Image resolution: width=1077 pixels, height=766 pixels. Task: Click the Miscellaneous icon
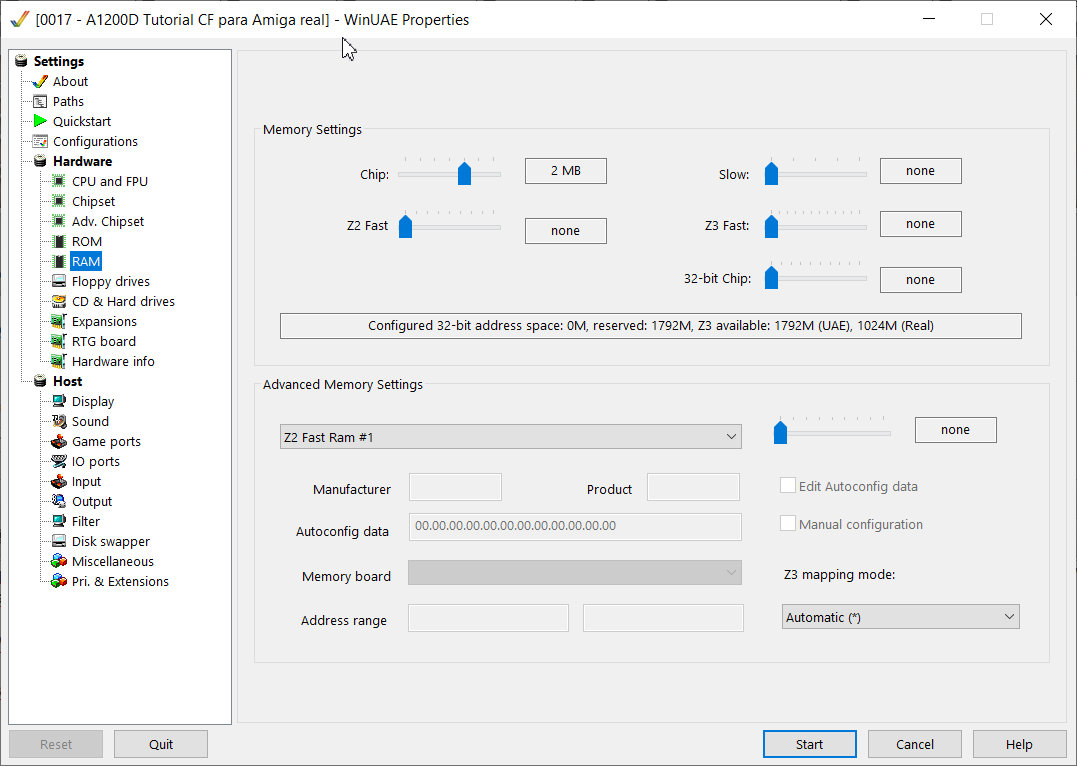tap(59, 561)
